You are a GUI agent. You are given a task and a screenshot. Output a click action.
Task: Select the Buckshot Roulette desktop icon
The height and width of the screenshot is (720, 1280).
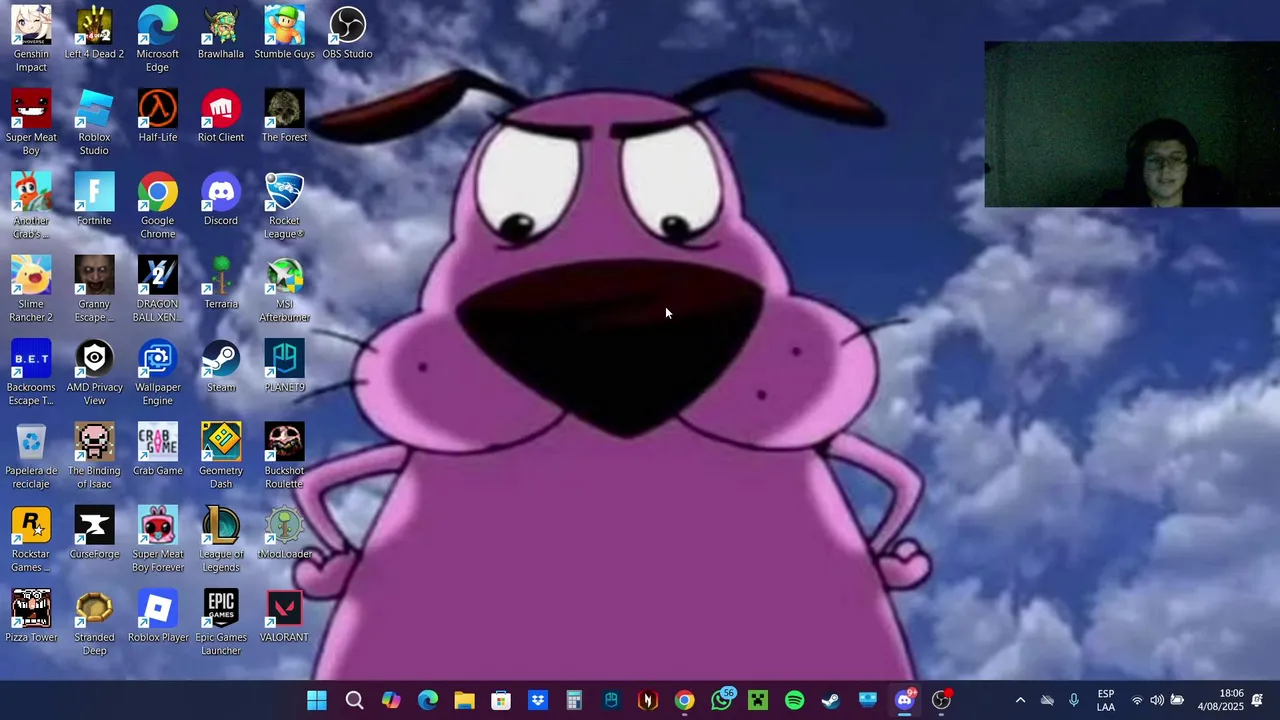284,457
